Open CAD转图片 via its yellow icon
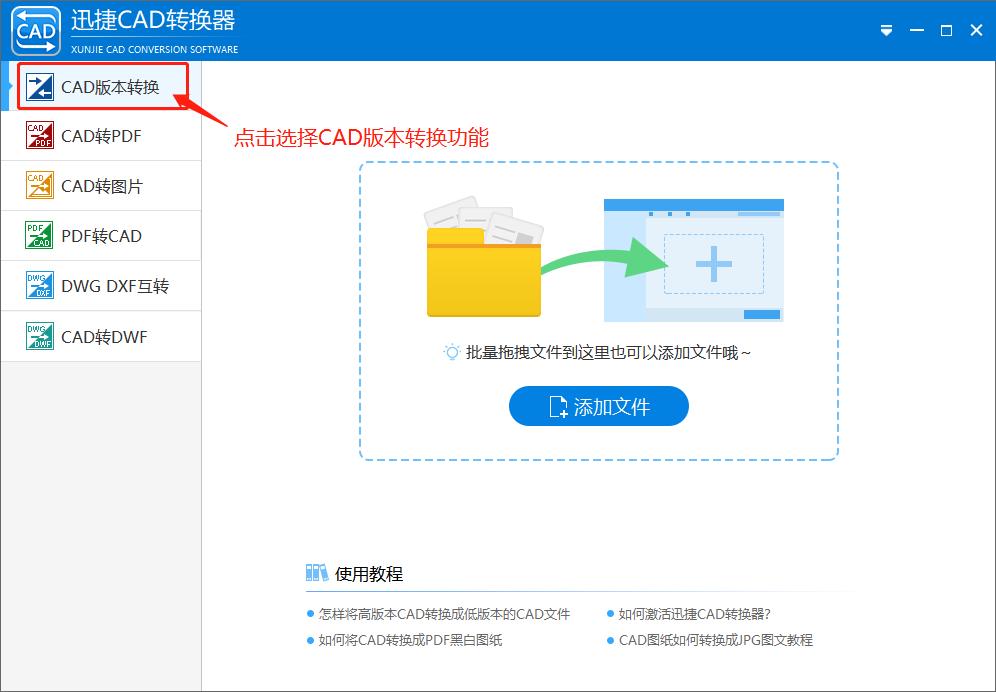 (38, 186)
